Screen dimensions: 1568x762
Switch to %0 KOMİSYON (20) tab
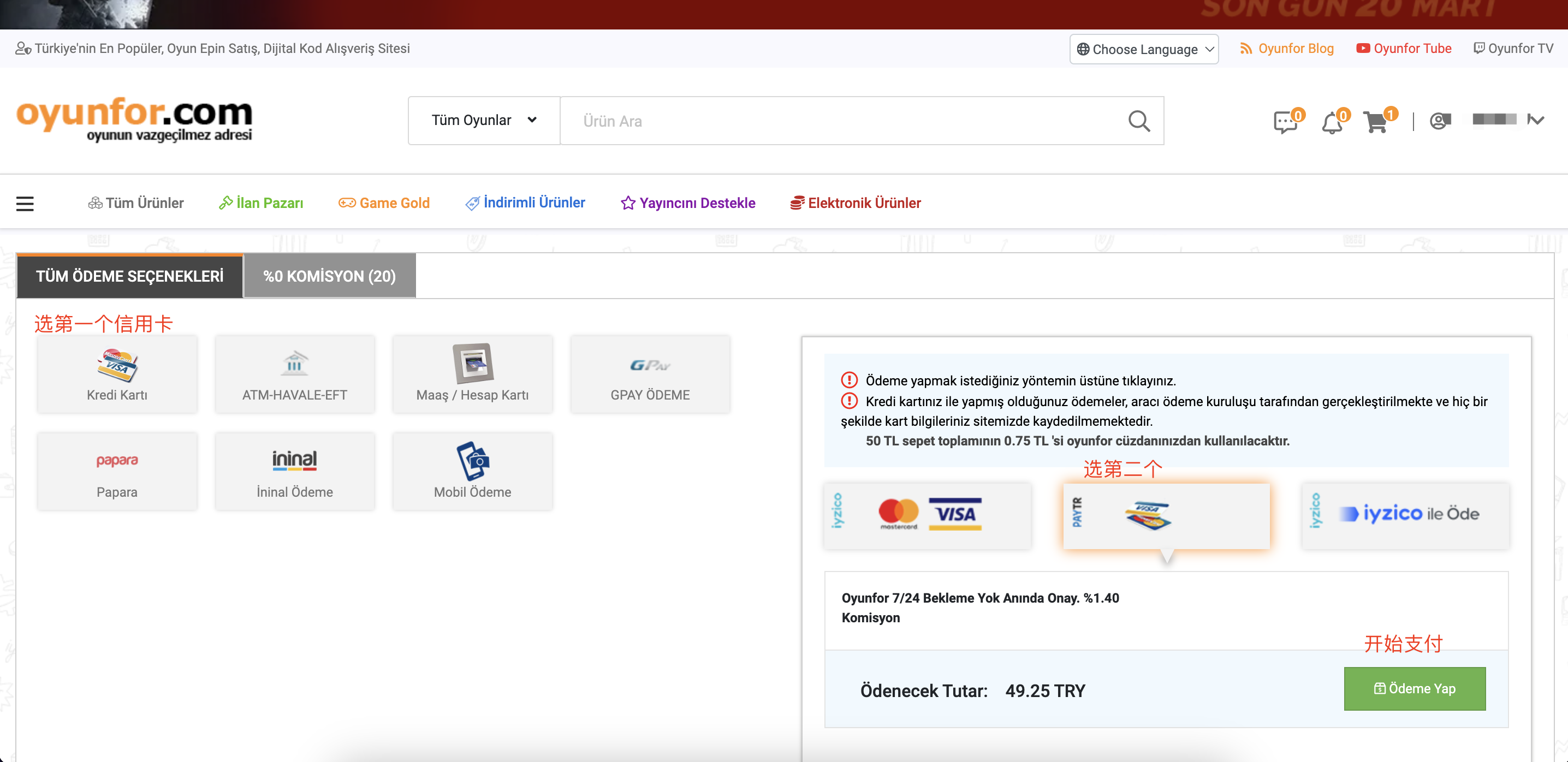329,276
